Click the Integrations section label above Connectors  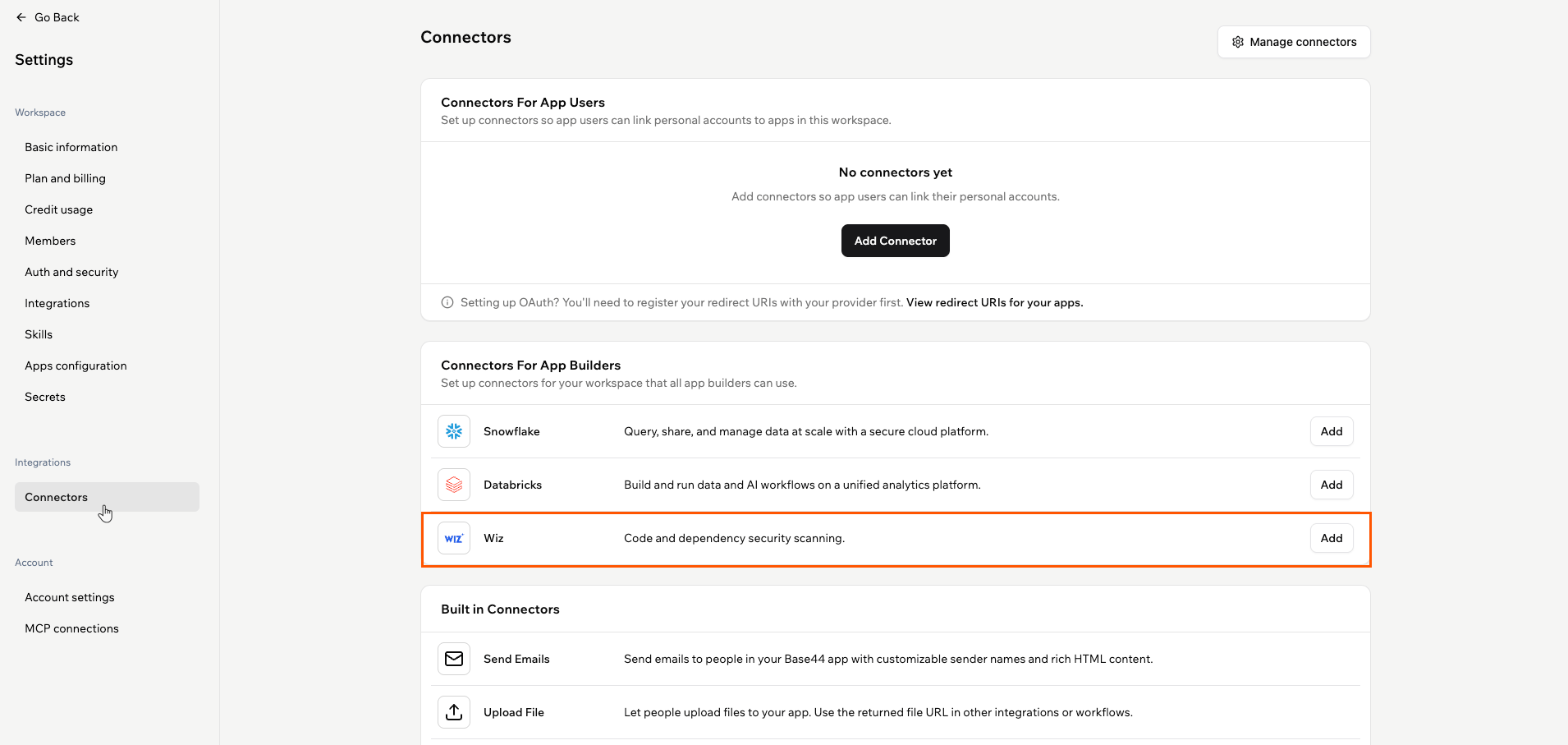[43, 462]
